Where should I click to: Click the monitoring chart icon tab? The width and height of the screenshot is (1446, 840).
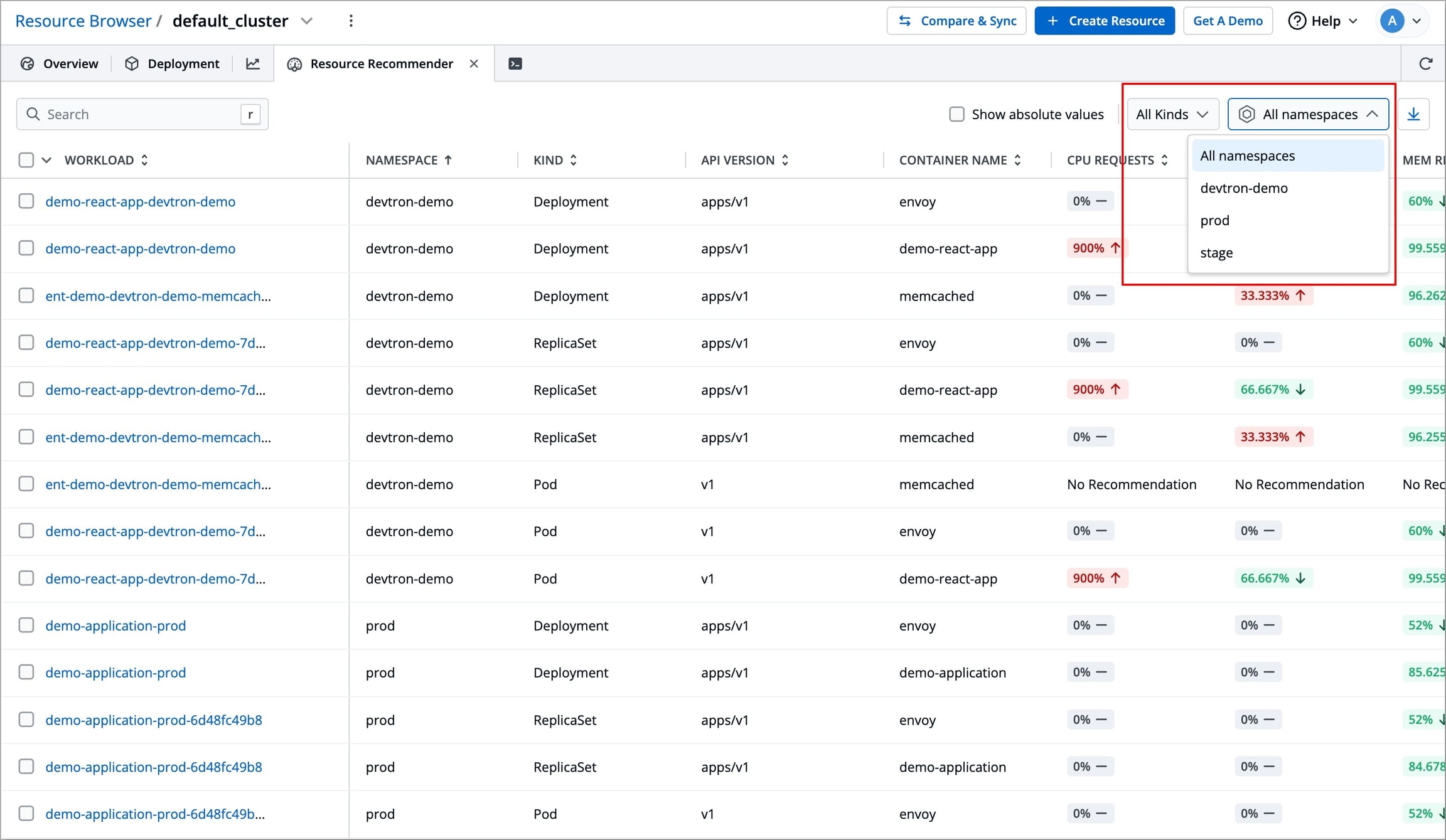click(x=253, y=63)
